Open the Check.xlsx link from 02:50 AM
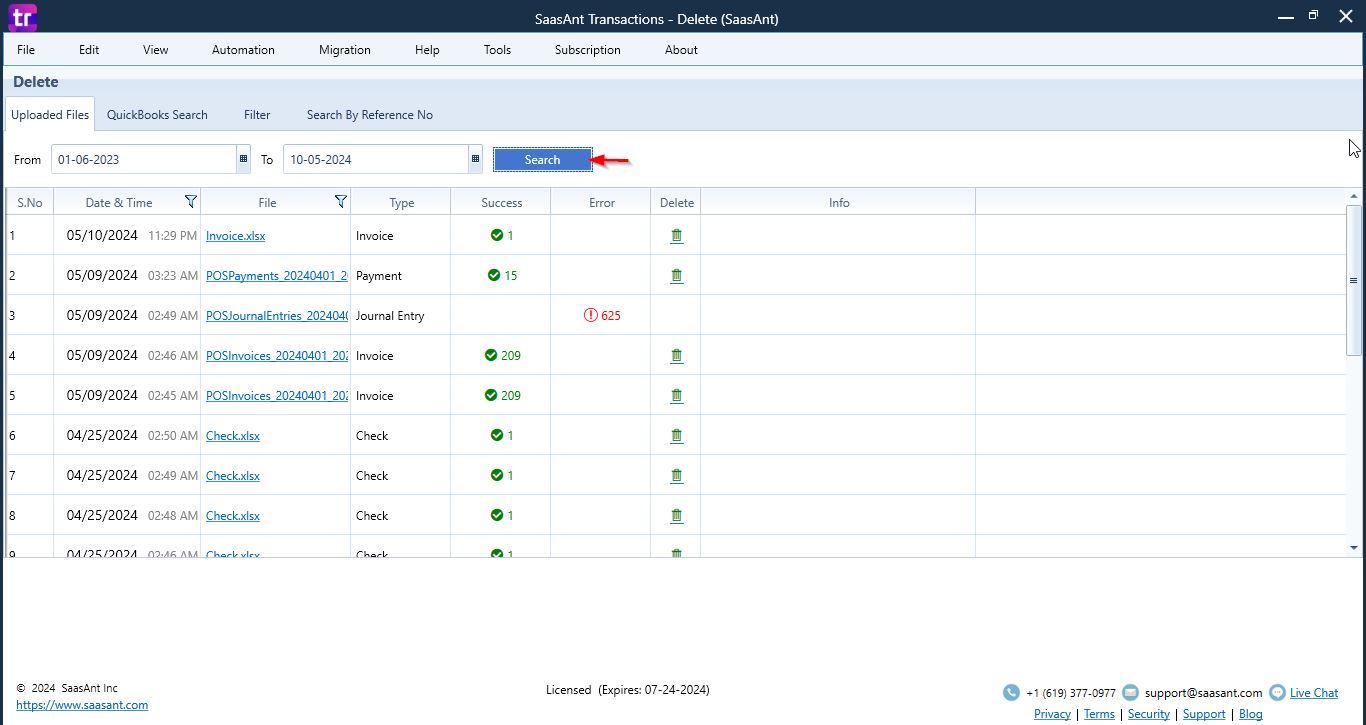This screenshot has width=1366, height=725. [x=232, y=436]
